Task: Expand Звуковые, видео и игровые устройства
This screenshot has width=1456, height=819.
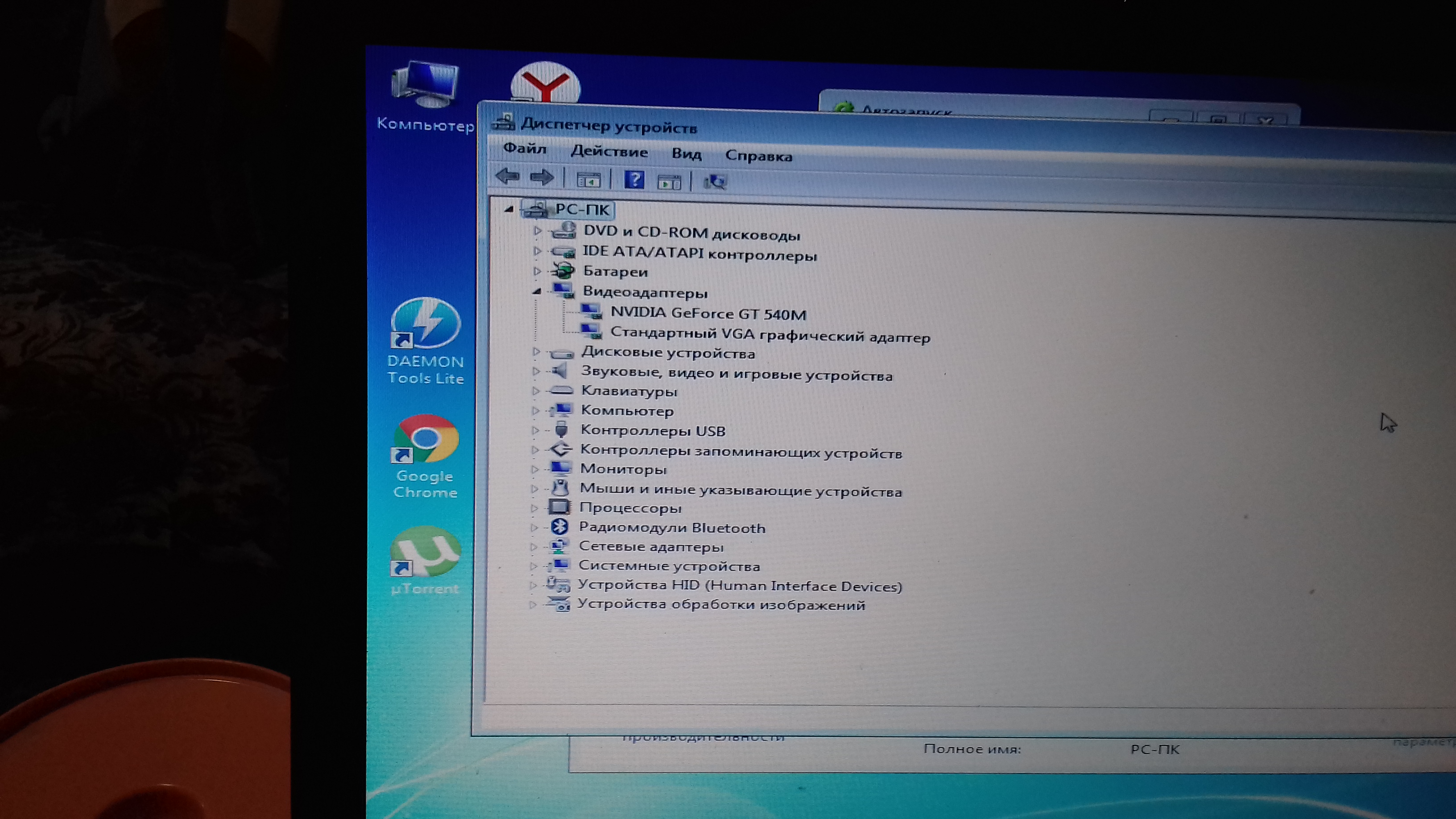Action: pyautogui.click(x=535, y=371)
